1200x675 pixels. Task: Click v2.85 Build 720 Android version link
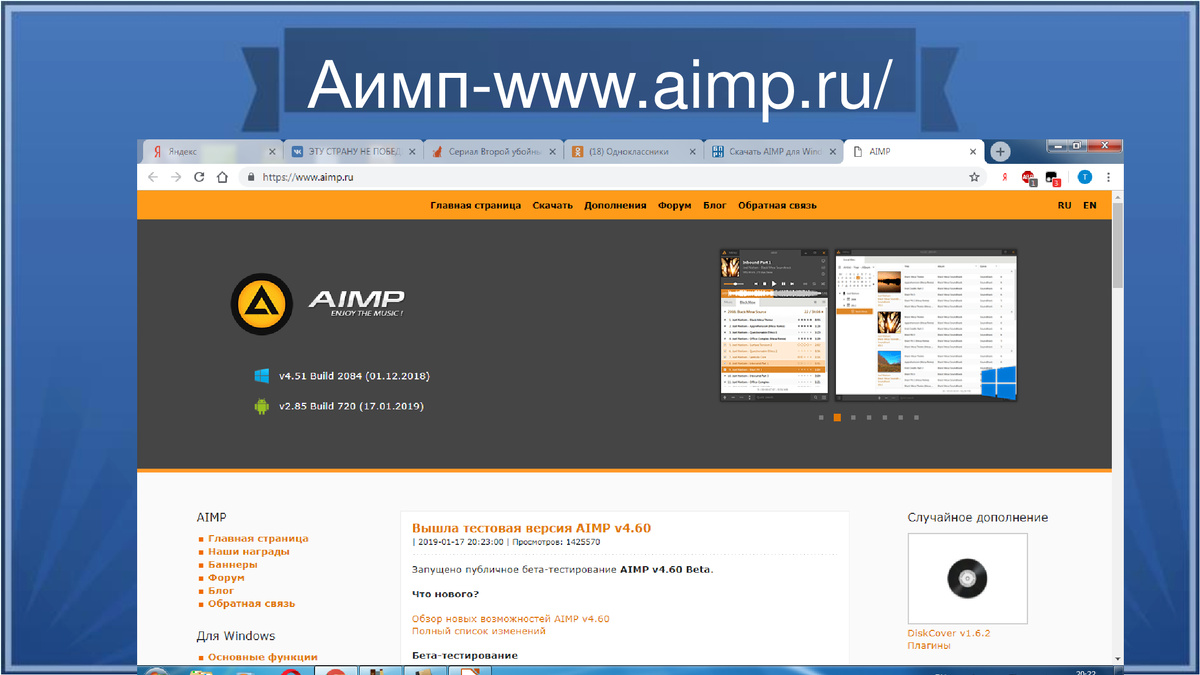(x=351, y=406)
